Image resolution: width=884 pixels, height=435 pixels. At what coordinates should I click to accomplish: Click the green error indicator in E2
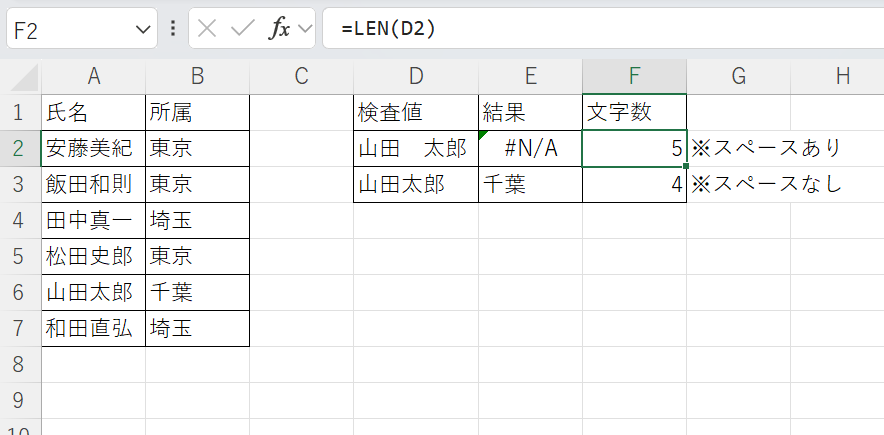coord(483,135)
